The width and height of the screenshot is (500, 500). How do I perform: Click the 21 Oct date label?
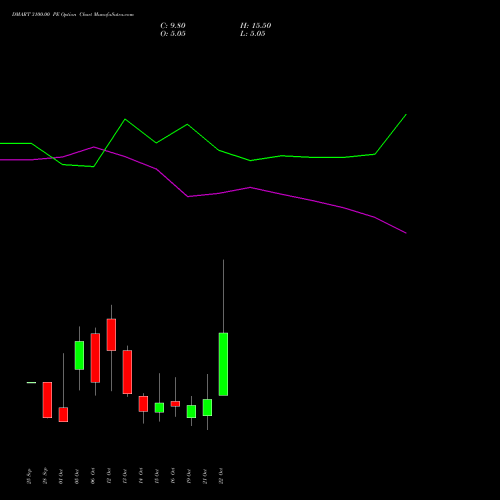[x=205, y=476]
